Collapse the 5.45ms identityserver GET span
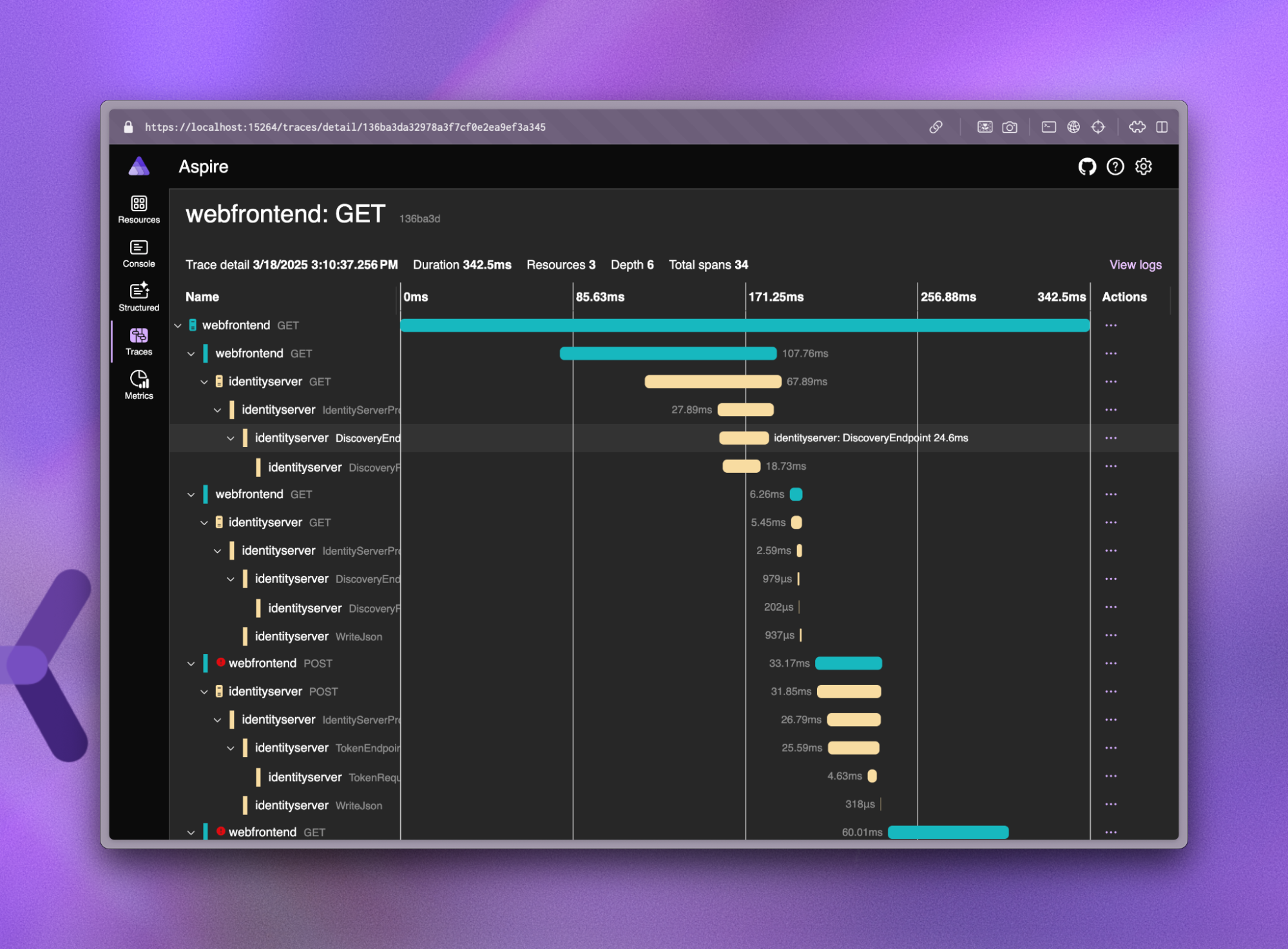The height and width of the screenshot is (949, 1288). tap(204, 522)
